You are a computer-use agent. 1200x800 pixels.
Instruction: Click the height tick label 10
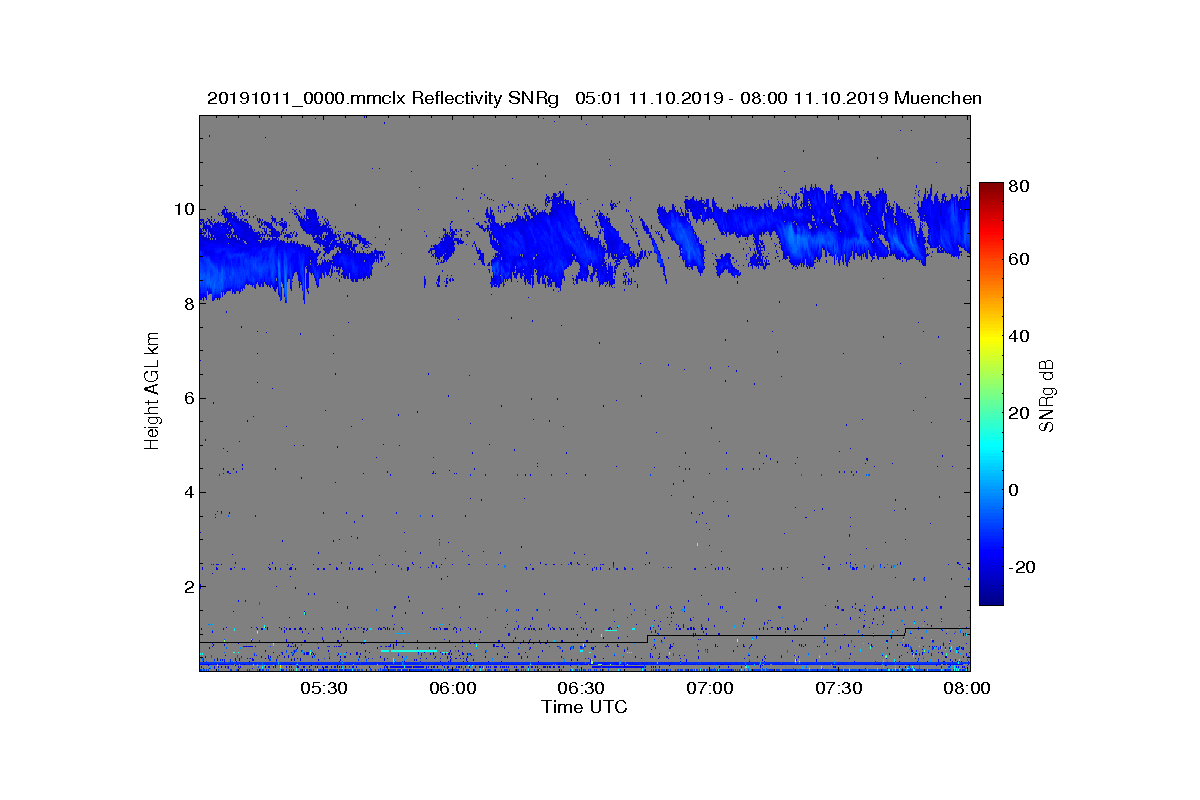click(x=183, y=209)
